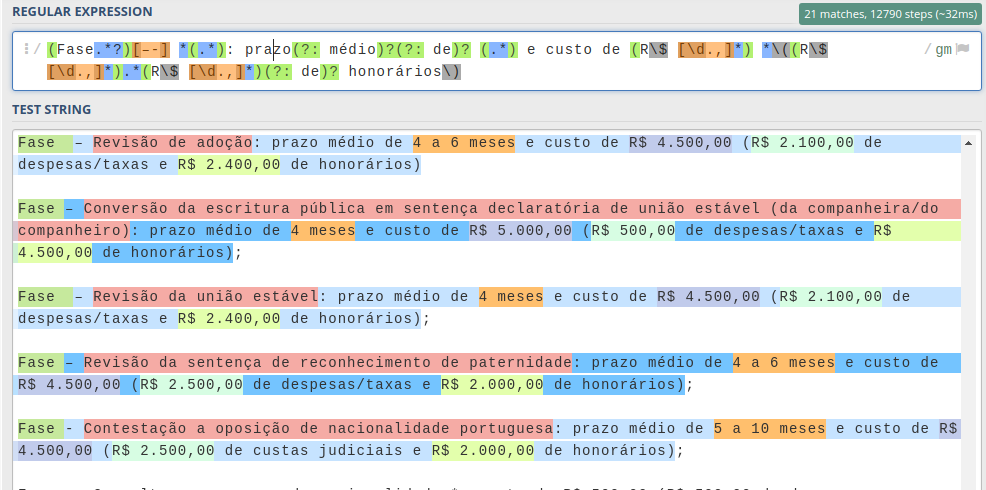Click the REGULAR EXPRESSION section heading
Viewport: 986px width, 490px height.
(x=82, y=11)
